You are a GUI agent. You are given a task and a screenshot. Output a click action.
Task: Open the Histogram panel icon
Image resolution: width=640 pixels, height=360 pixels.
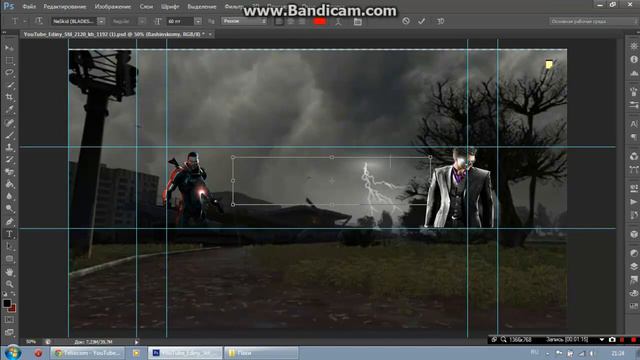[634, 73]
